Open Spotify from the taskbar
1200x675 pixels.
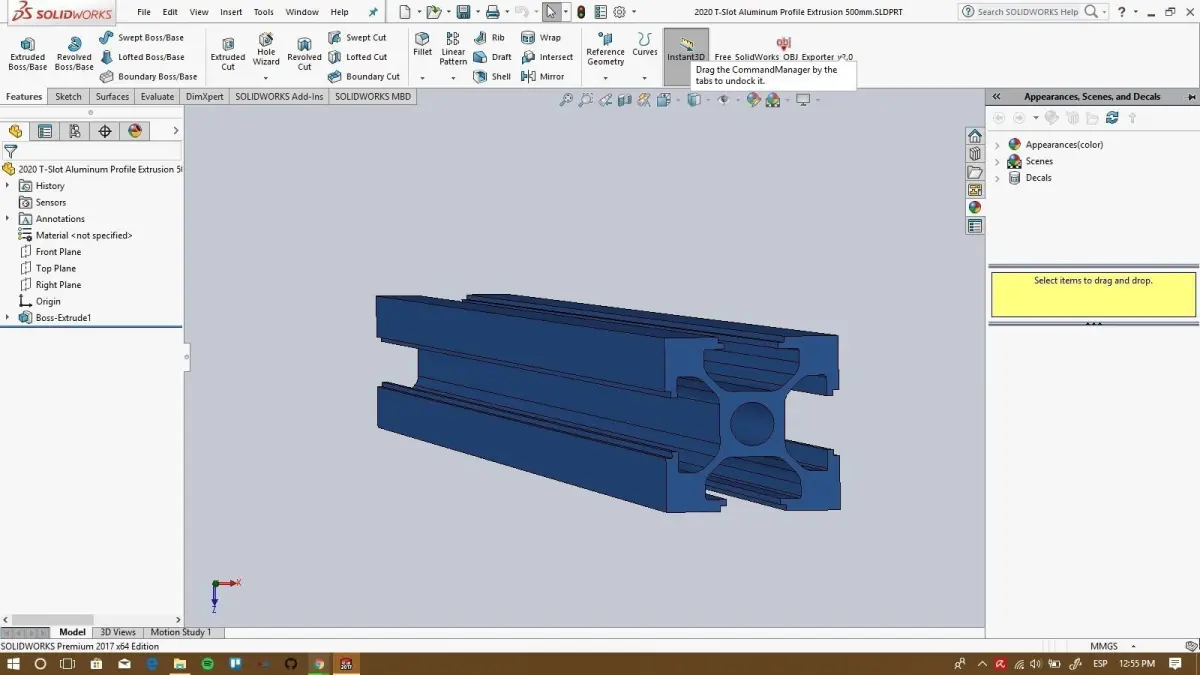208,664
